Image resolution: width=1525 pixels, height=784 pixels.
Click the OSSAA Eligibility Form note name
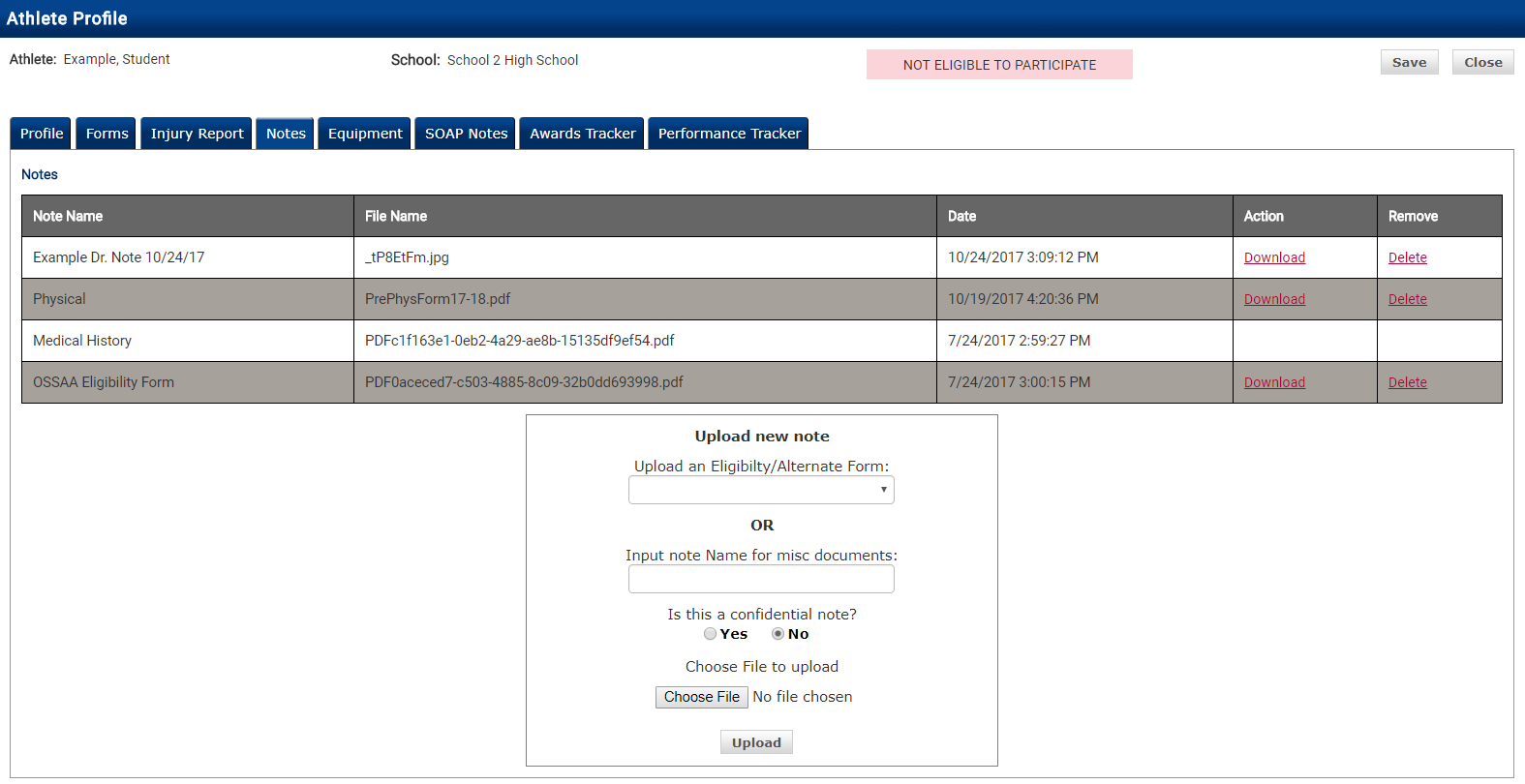pos(104,382)
